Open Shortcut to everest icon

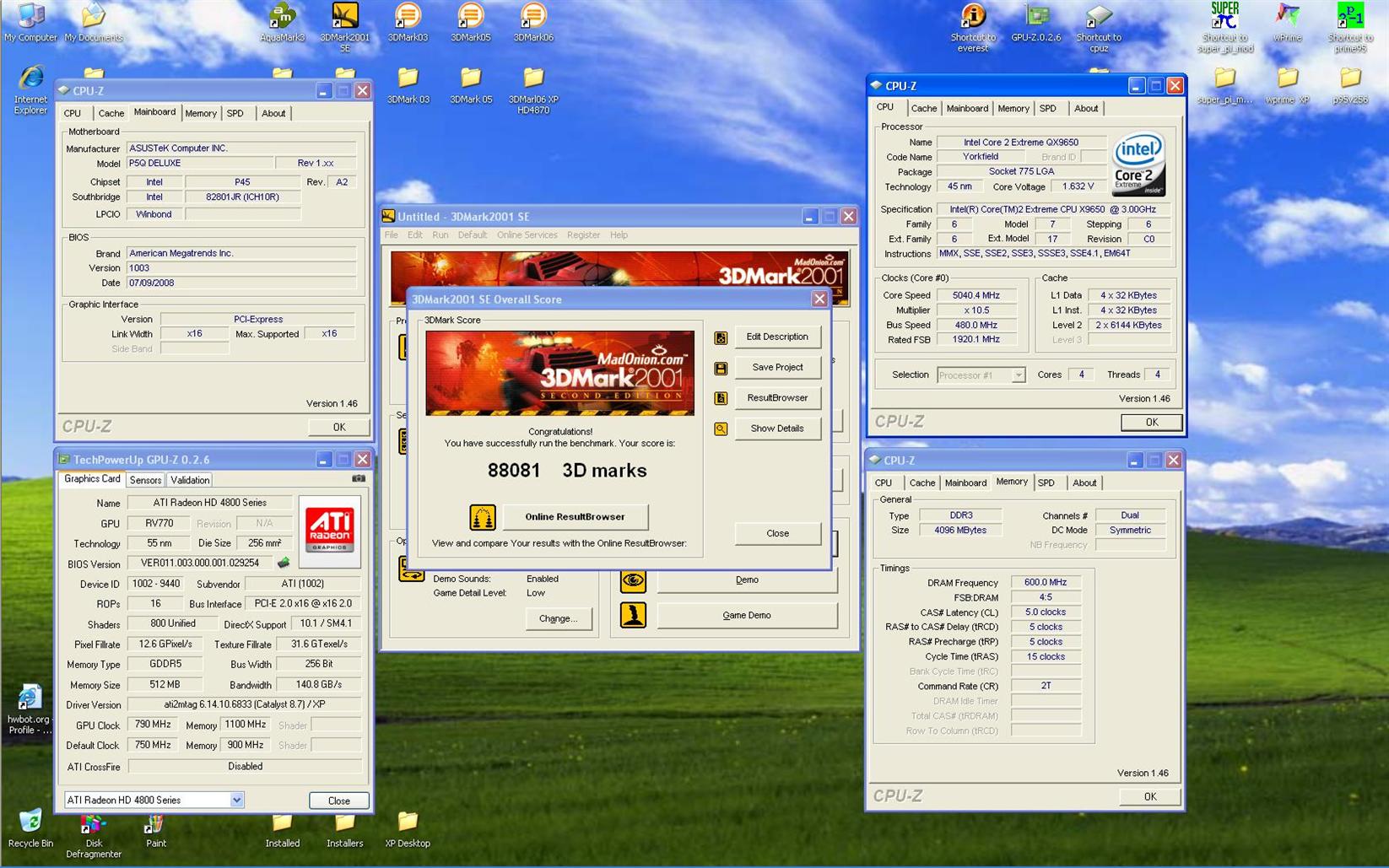pyautogui.click(x=973, y=27)
